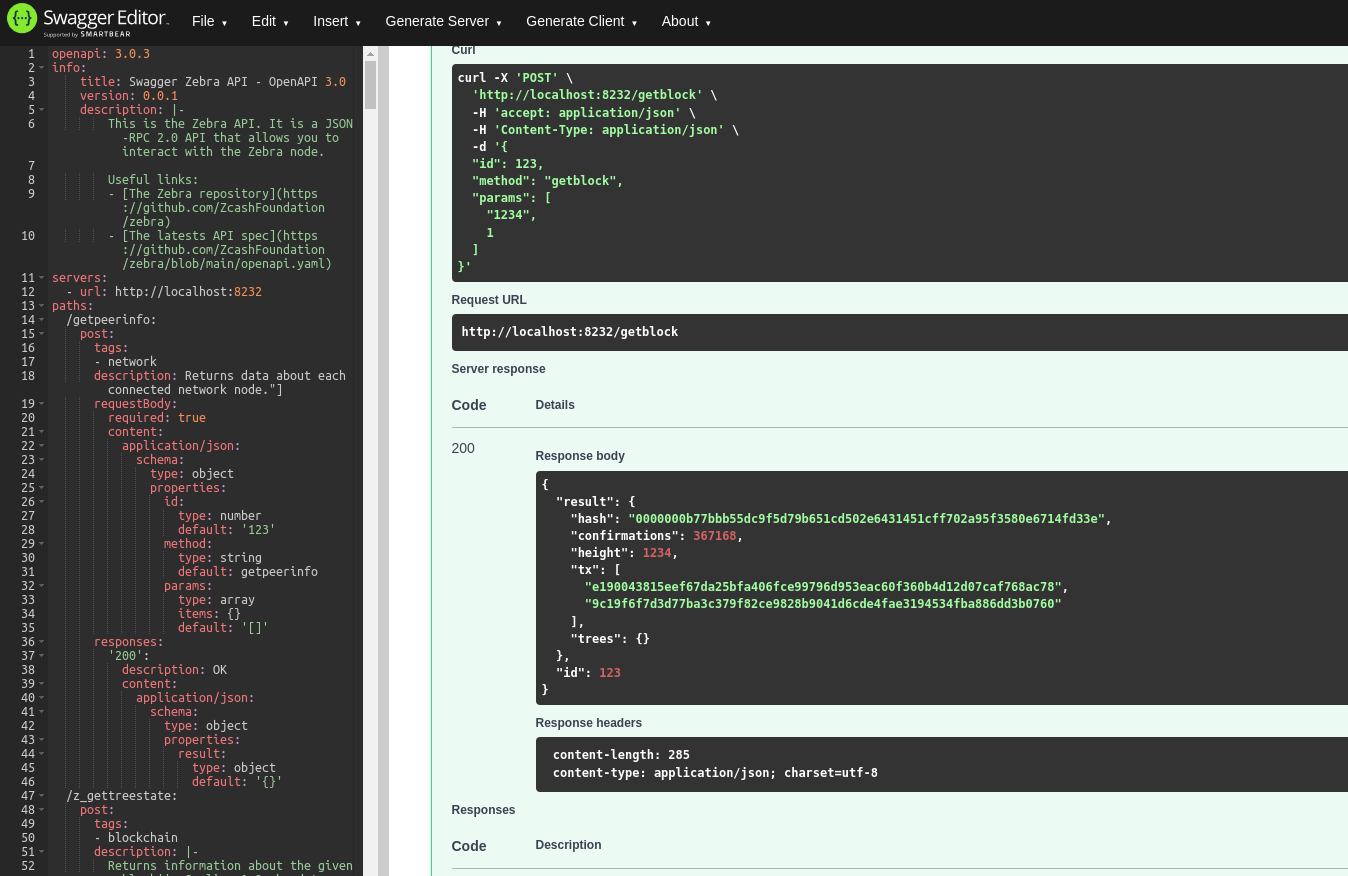This screenshot has width=1348, height=876.
Task: Collapse the /z_gettreestate path at line 47
Action: [x=42, y=796]
